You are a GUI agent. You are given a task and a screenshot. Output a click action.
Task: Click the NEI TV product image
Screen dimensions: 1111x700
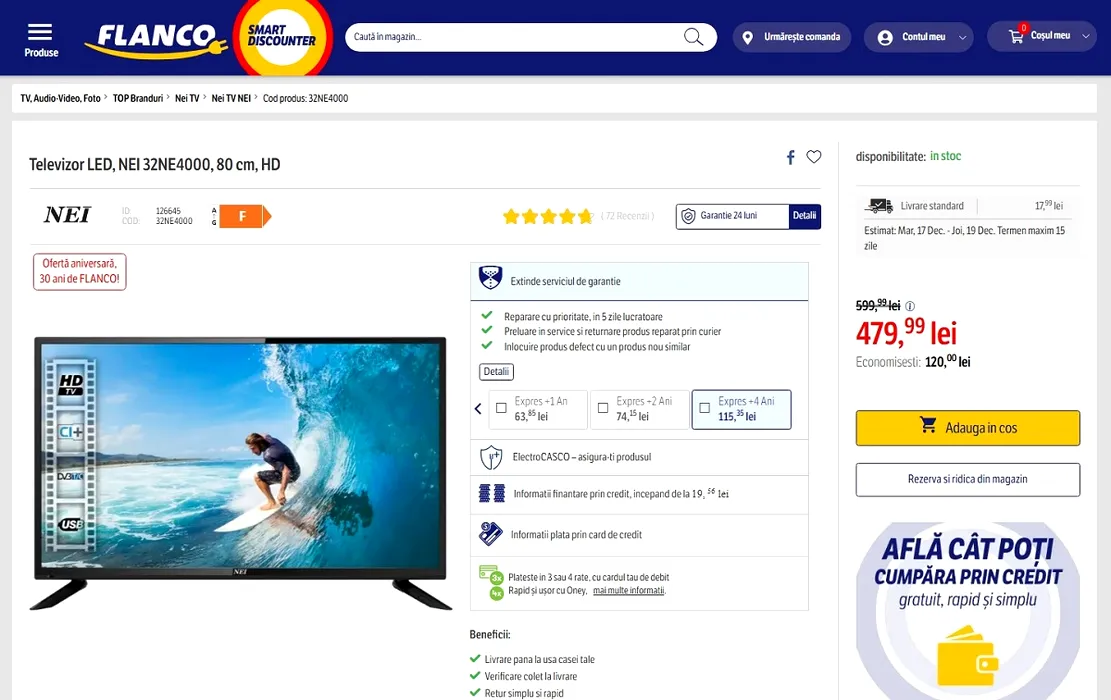pyautogui.click(x=240, y=471)
